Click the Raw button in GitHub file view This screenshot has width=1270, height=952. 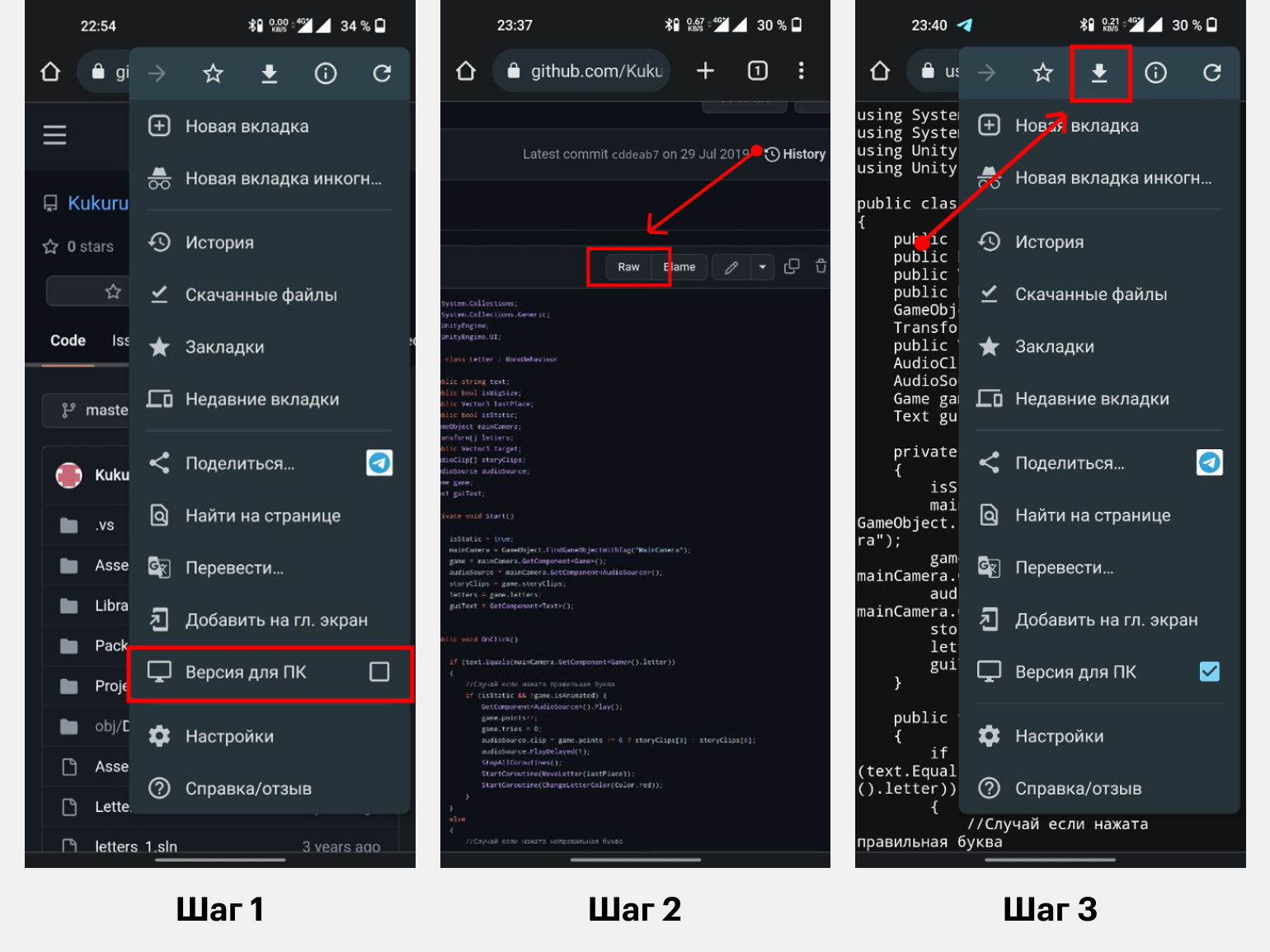tap(628, 267)
